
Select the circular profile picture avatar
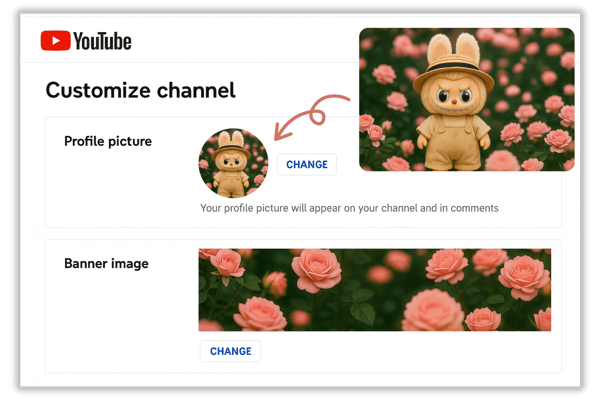[233, 163]
